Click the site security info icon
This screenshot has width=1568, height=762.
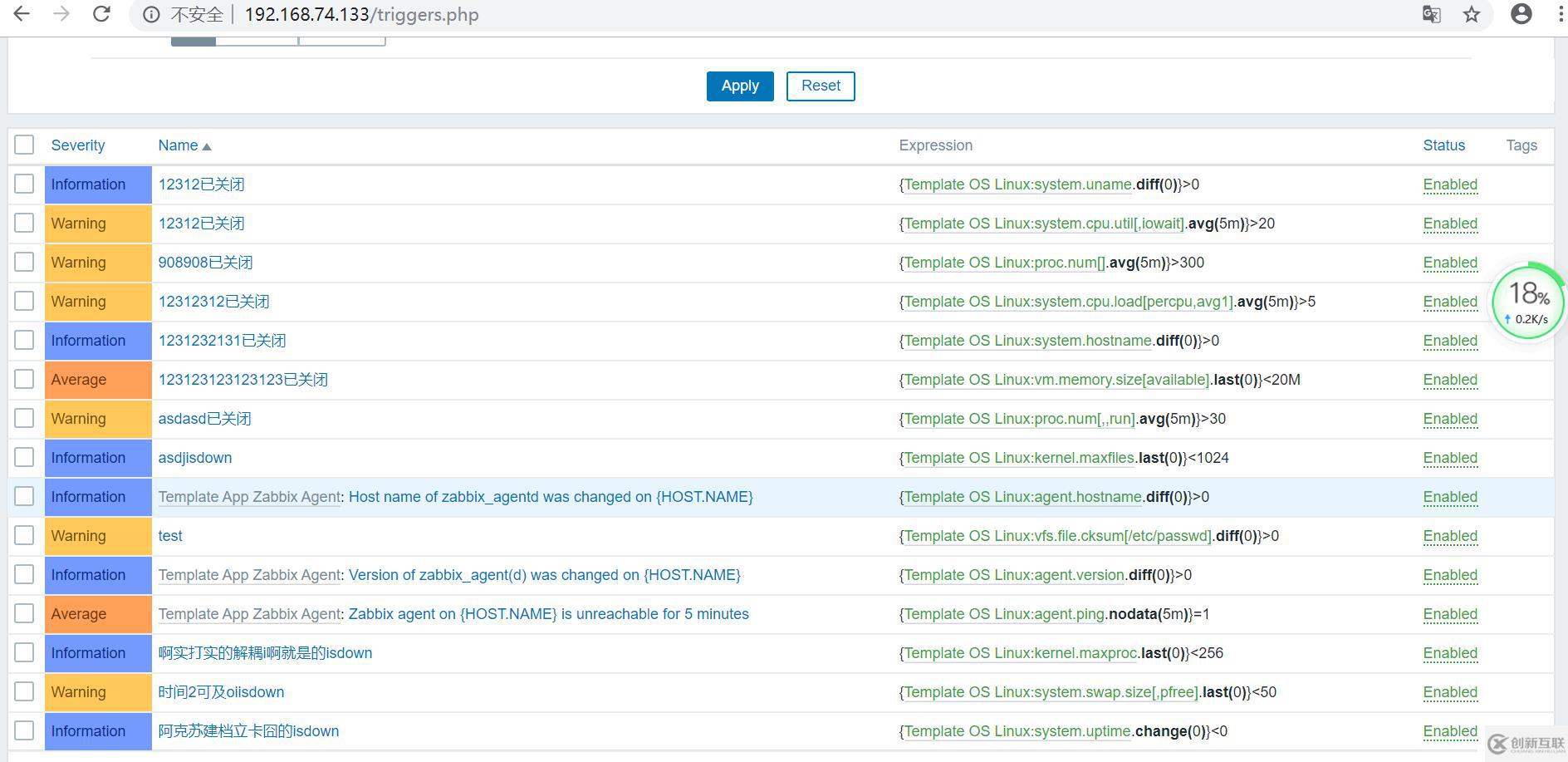click(x=151, y=15)
